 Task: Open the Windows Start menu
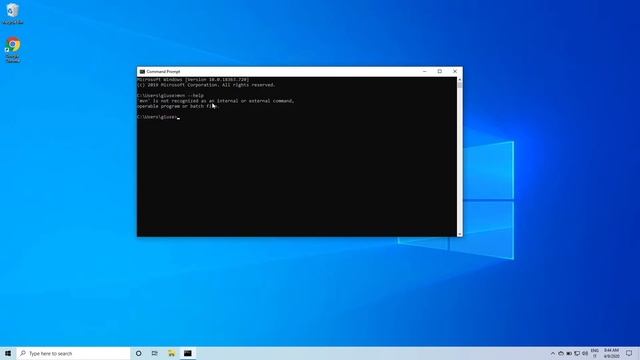(8, 353)
